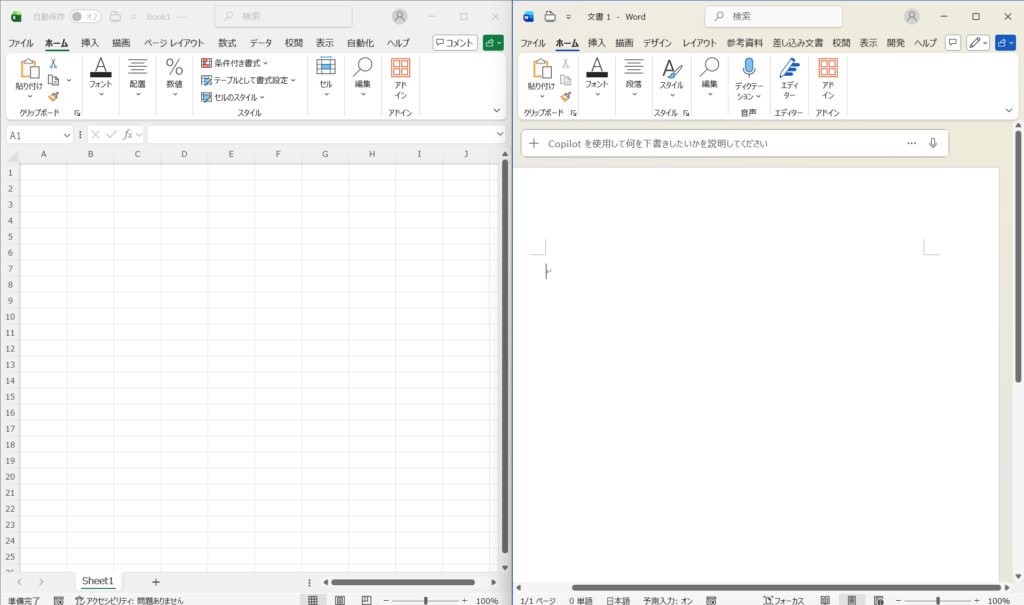Image resolution: width=1024 pixels, height=605 pixels.
Task: Open the Excel Name Box dropdown
Action: point(67,135)
